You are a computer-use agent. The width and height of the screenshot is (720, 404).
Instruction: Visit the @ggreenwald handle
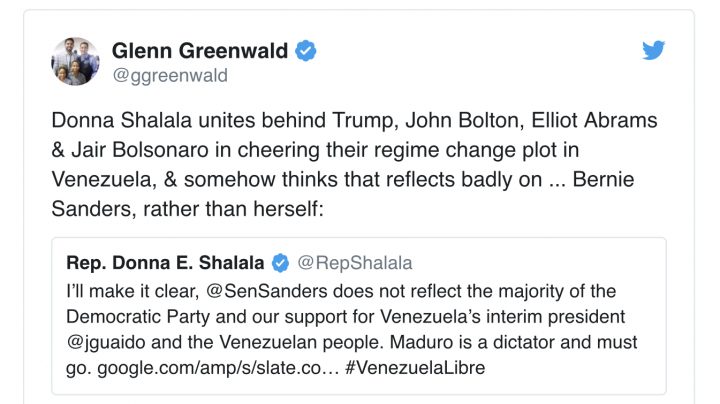[x=170, y=76]
